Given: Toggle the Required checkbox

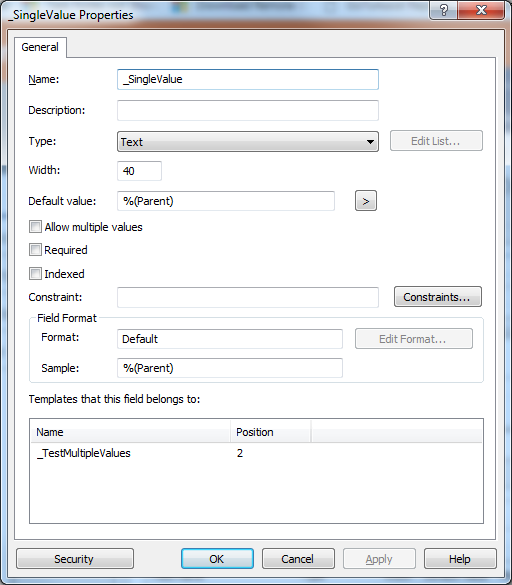Looking at the screenshot, I should click(x=35, y=250).
